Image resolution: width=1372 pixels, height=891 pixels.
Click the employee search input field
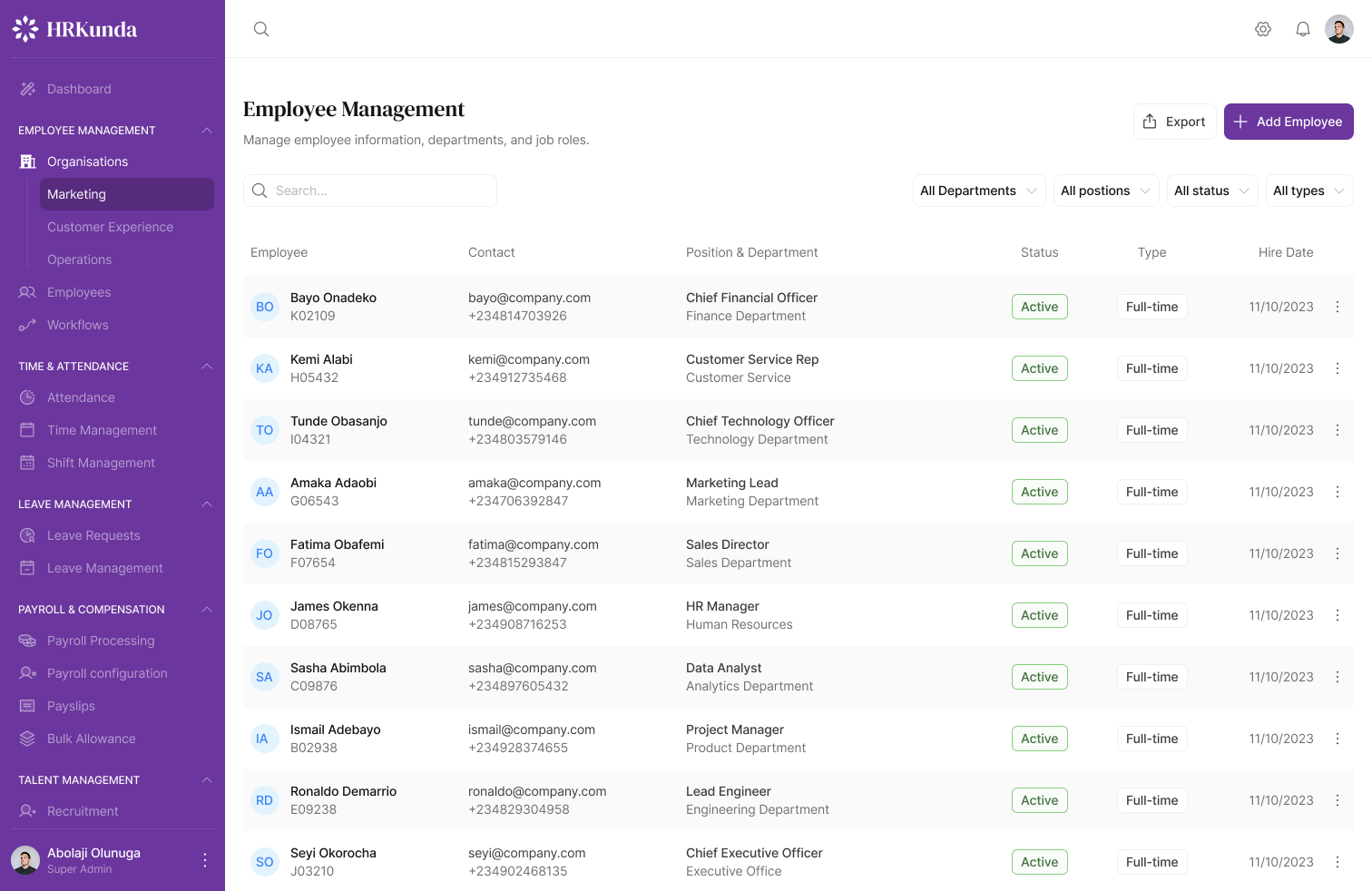(369, 191)
